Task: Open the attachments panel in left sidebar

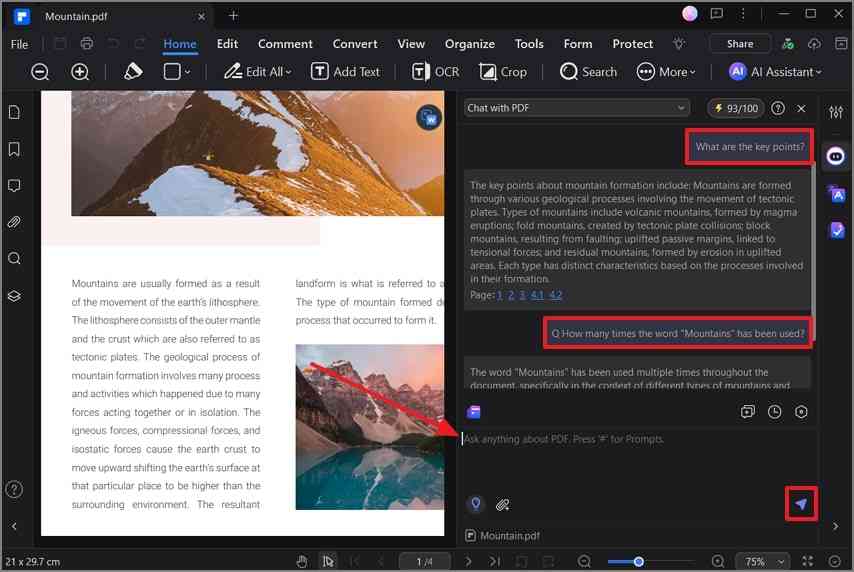Action: 14,222
